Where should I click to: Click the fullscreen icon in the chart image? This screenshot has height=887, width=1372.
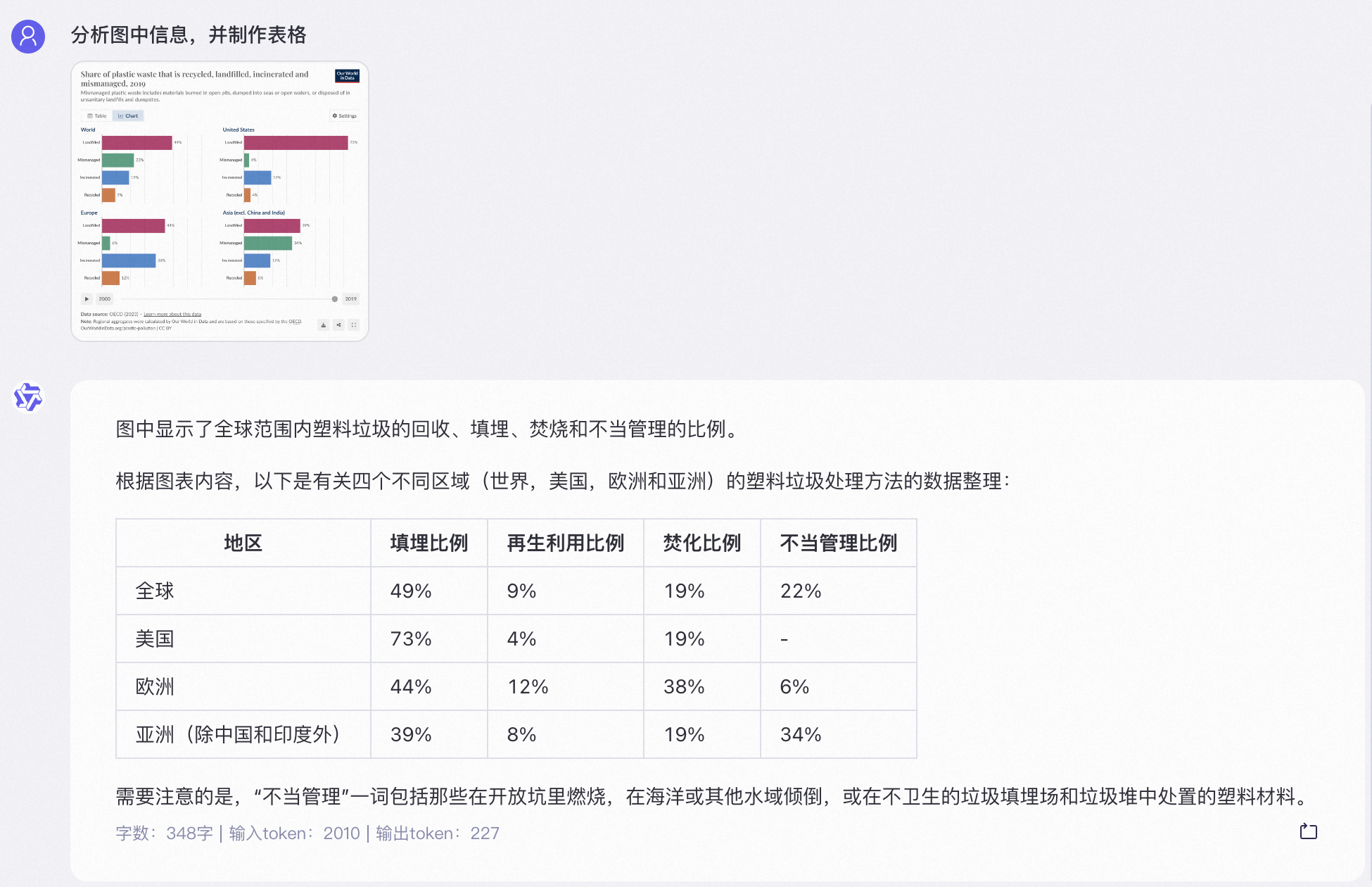[354, 325]
